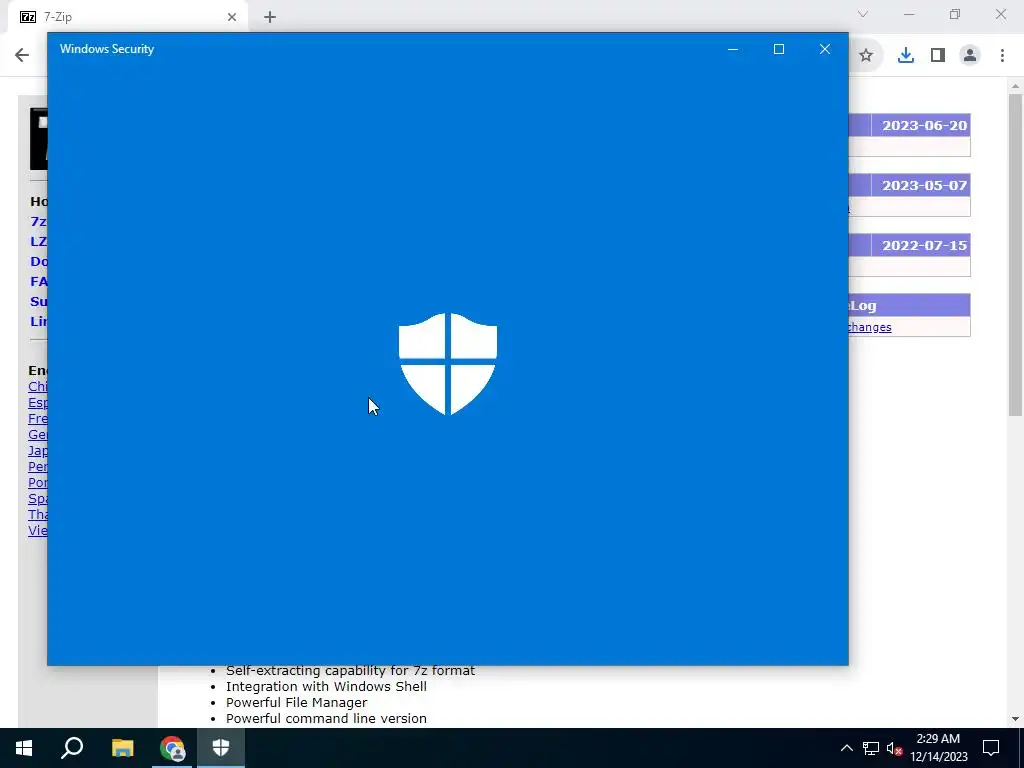The height and width of the screenshot is (768, 1024).
Task: Click the history of changes link in 7-Zip page
Action: tap(870, 327)
